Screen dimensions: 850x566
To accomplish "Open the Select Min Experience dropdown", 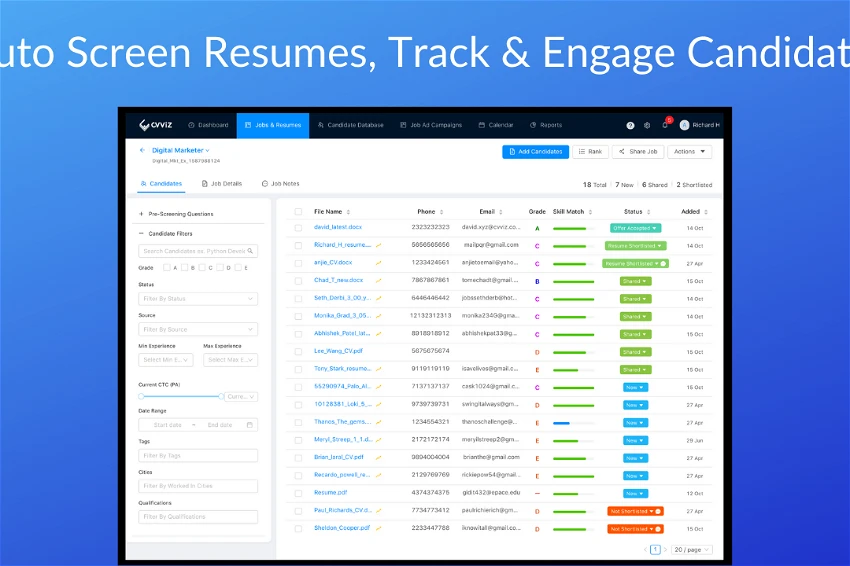I will tap(166, 360).
